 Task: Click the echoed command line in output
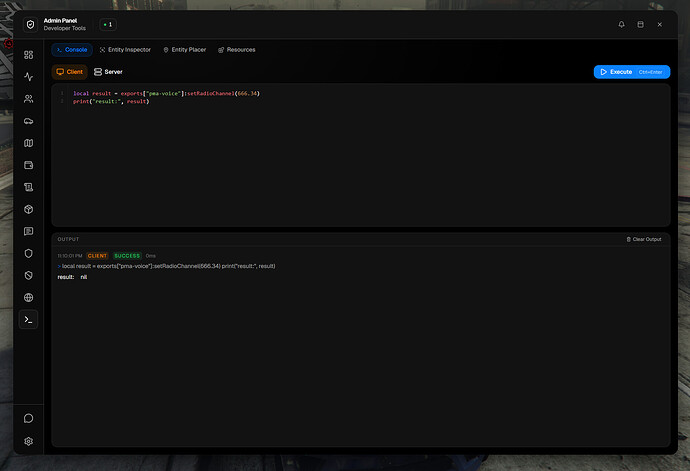166,266
